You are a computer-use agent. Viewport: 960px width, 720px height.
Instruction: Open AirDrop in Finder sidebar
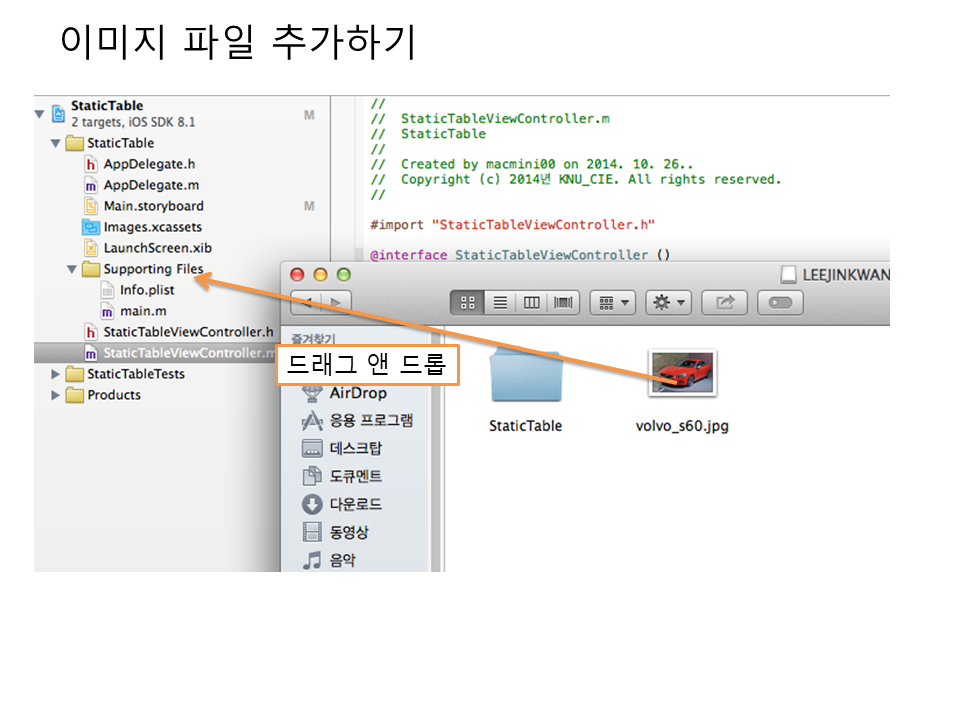357,393
